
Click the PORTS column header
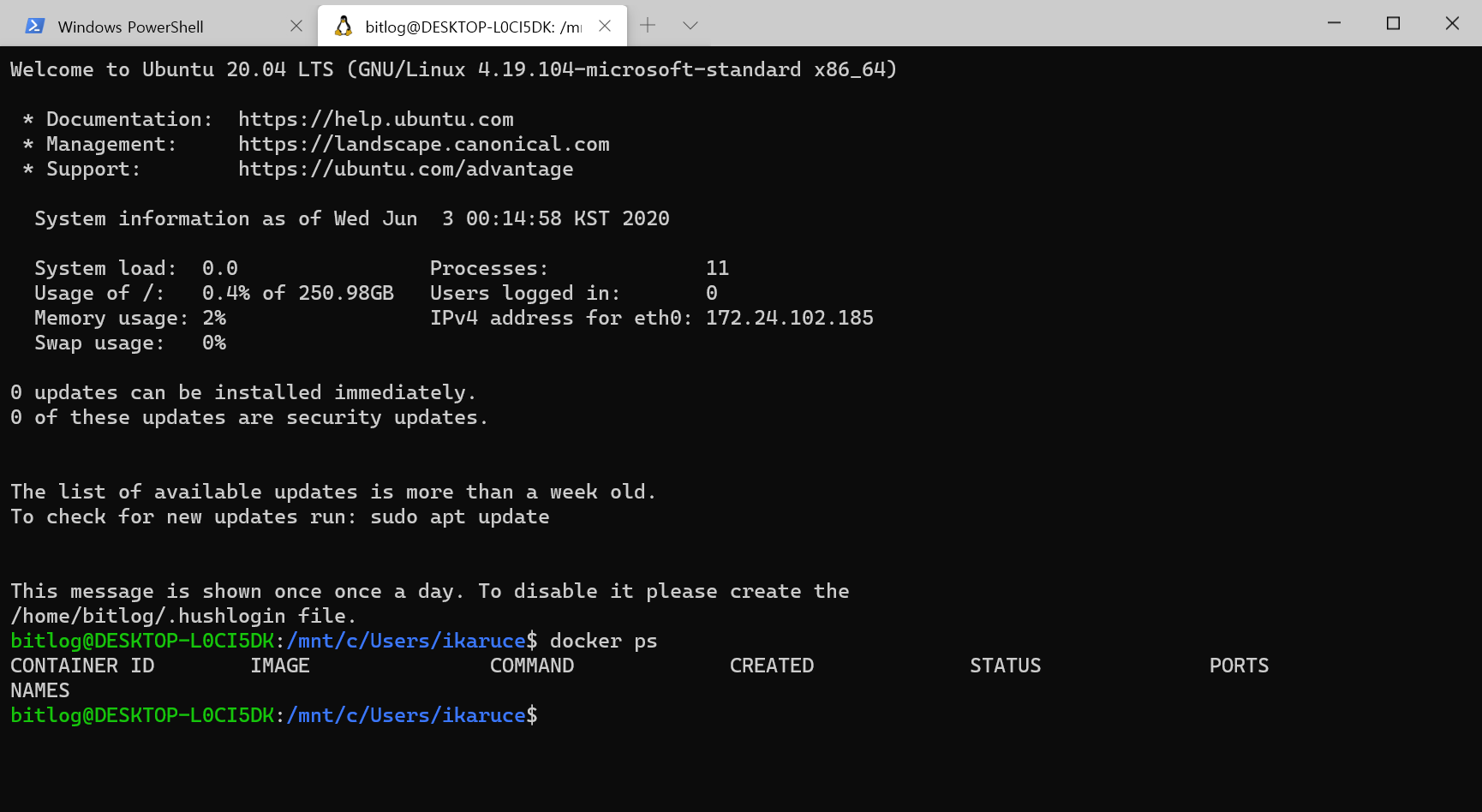[1240, 666]
